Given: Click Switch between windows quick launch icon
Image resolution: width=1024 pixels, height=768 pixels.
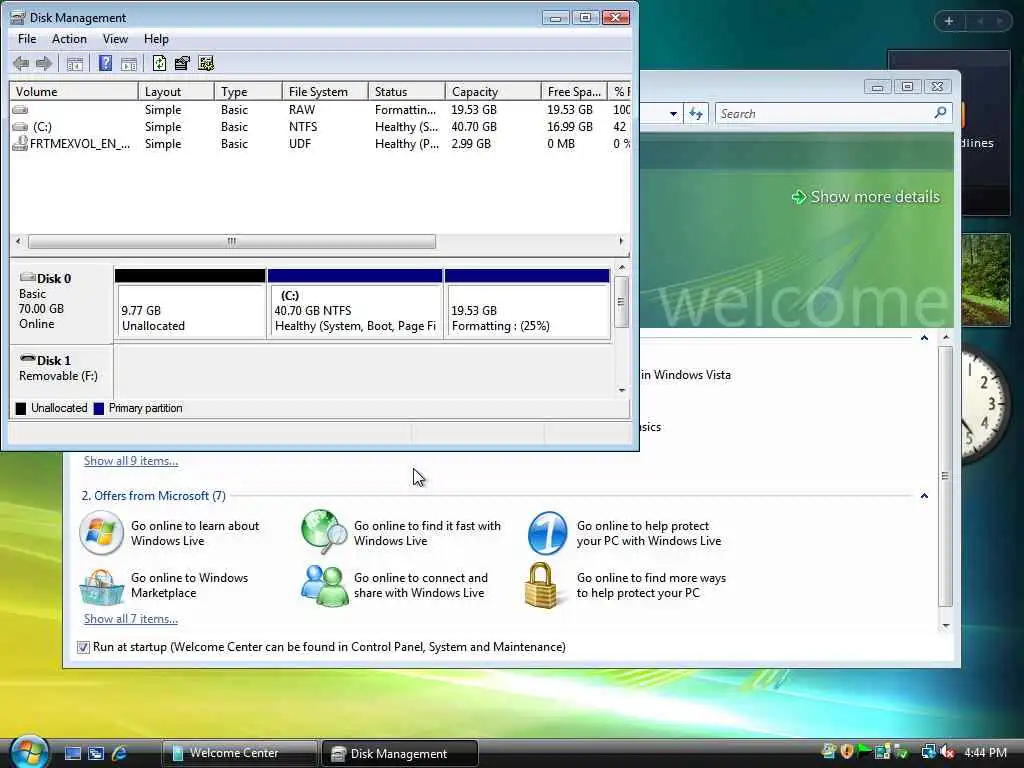Looking at the screenshot, I should click(x=96, y=753).
